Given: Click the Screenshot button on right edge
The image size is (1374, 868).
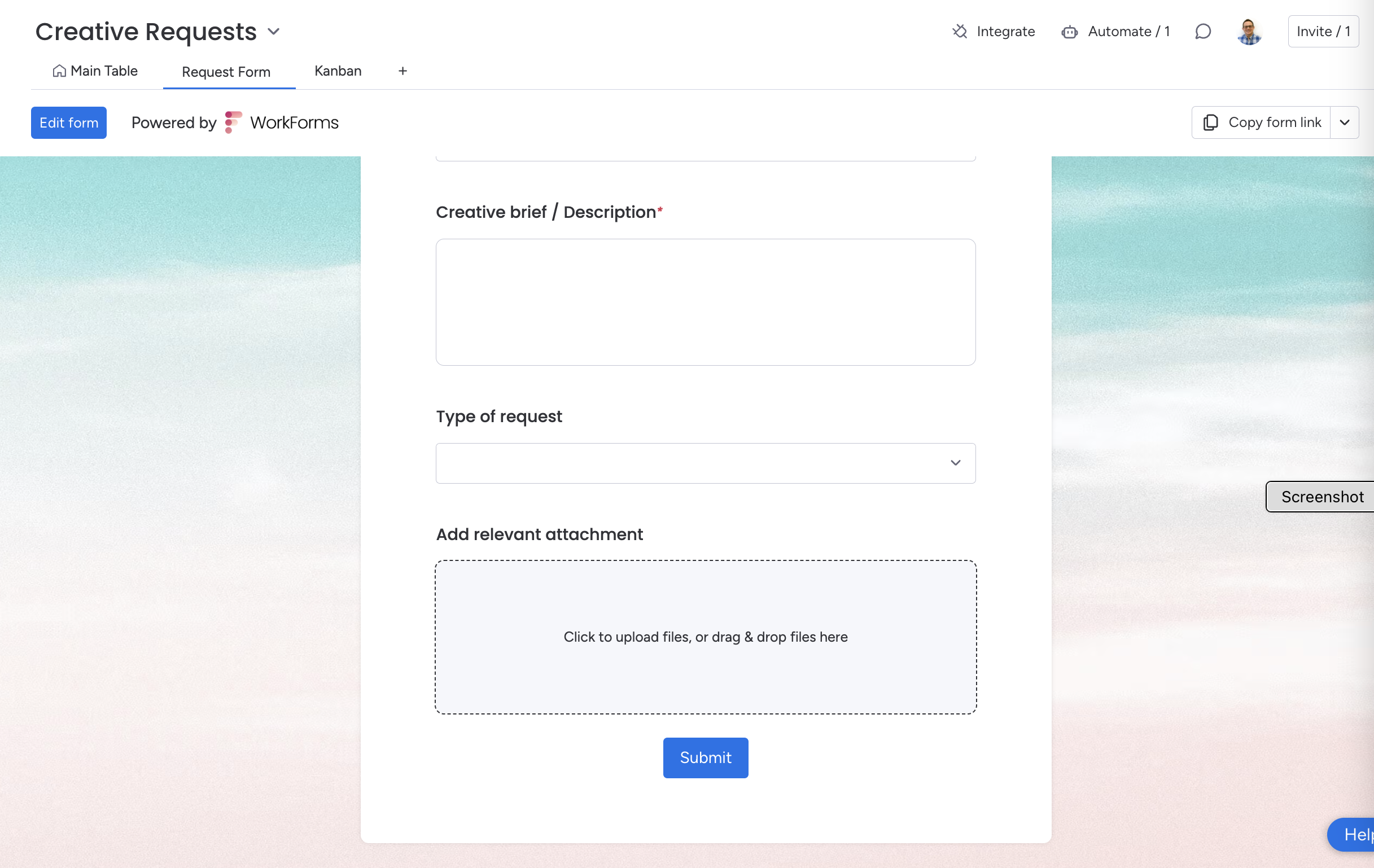Looking at the screenshot, I should [x=1322, y=497].
